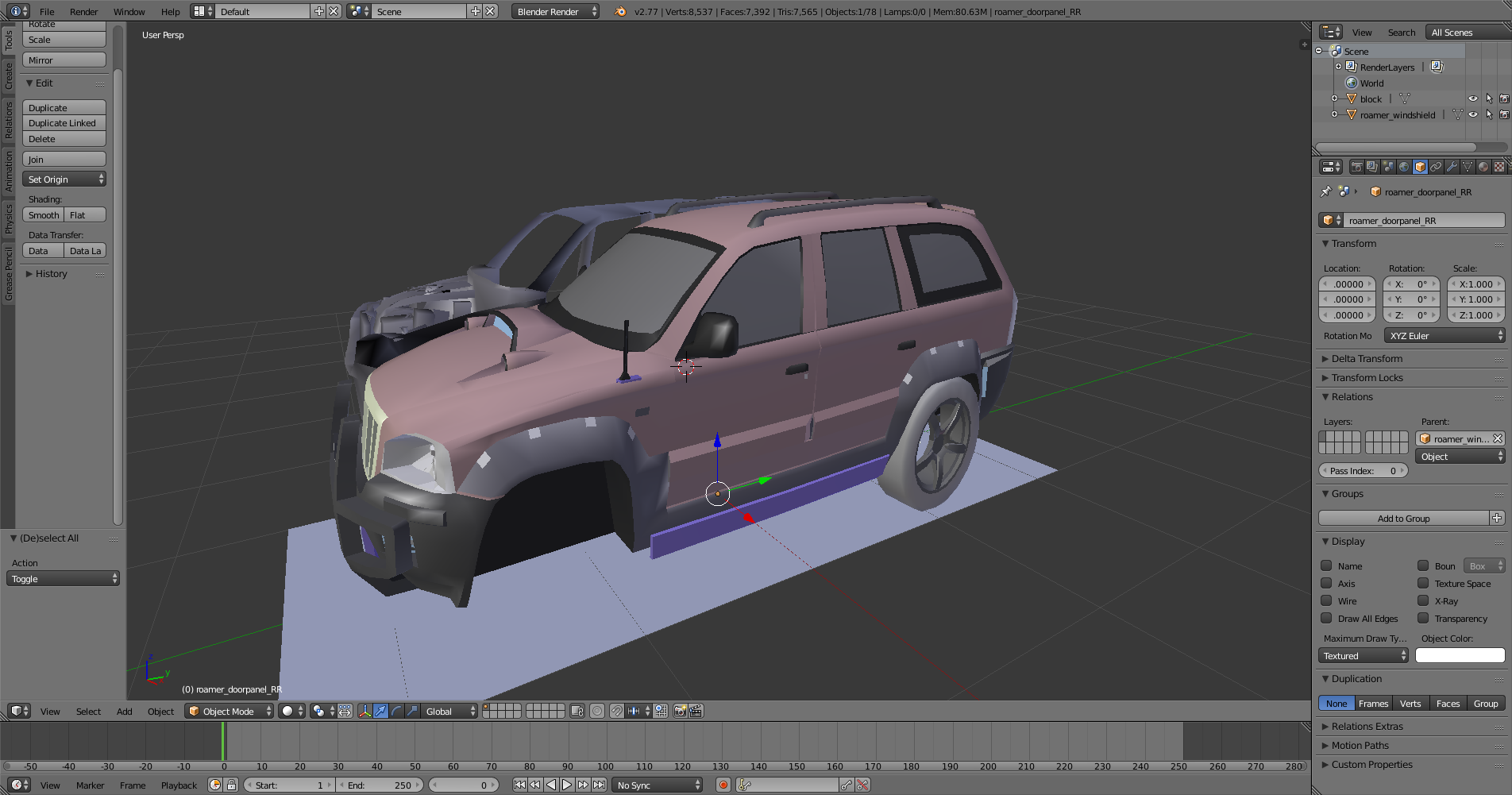Select the scale manipulator icon
Screen dimensions: 1512x795
pos(412,711)
